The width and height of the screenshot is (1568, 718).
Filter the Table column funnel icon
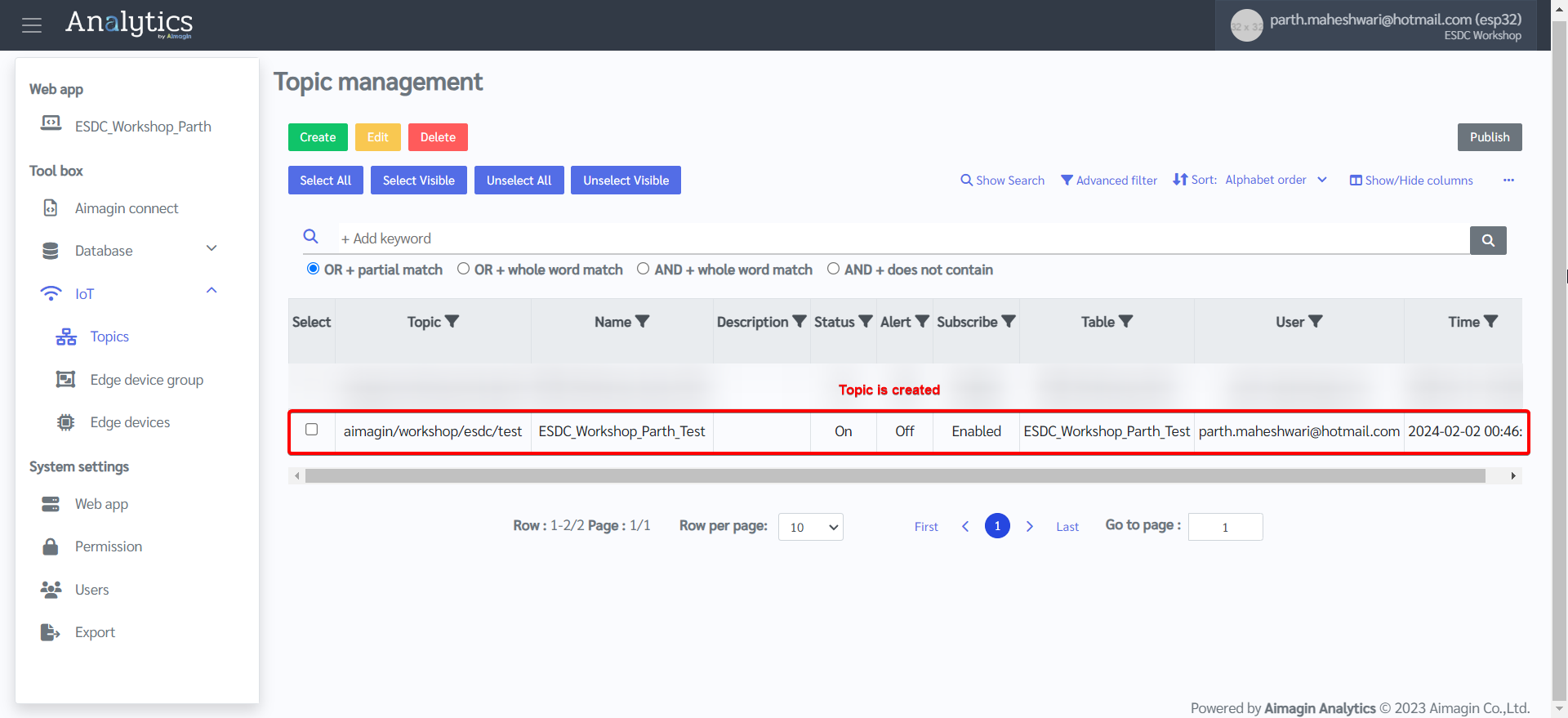pyautogui.click(x=1125, y=322)
